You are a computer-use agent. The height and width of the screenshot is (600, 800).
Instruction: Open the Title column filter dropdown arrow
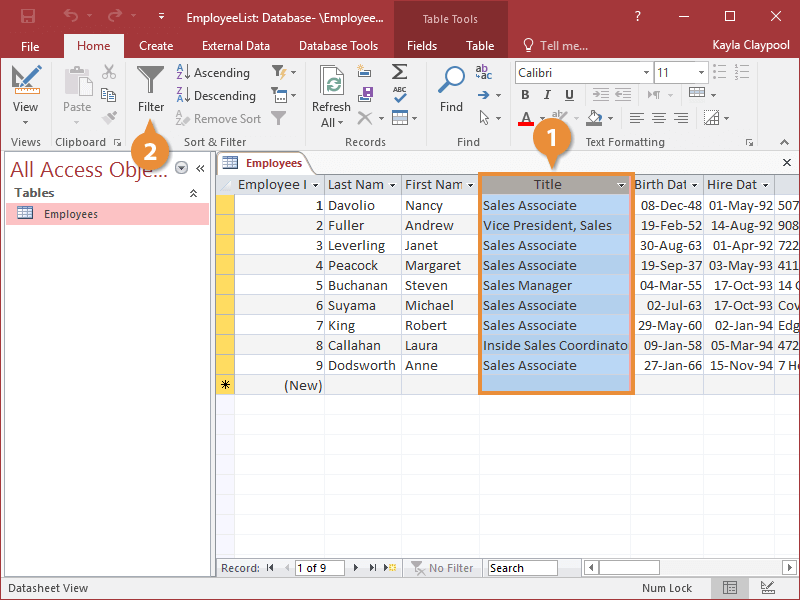coord(621,185)
